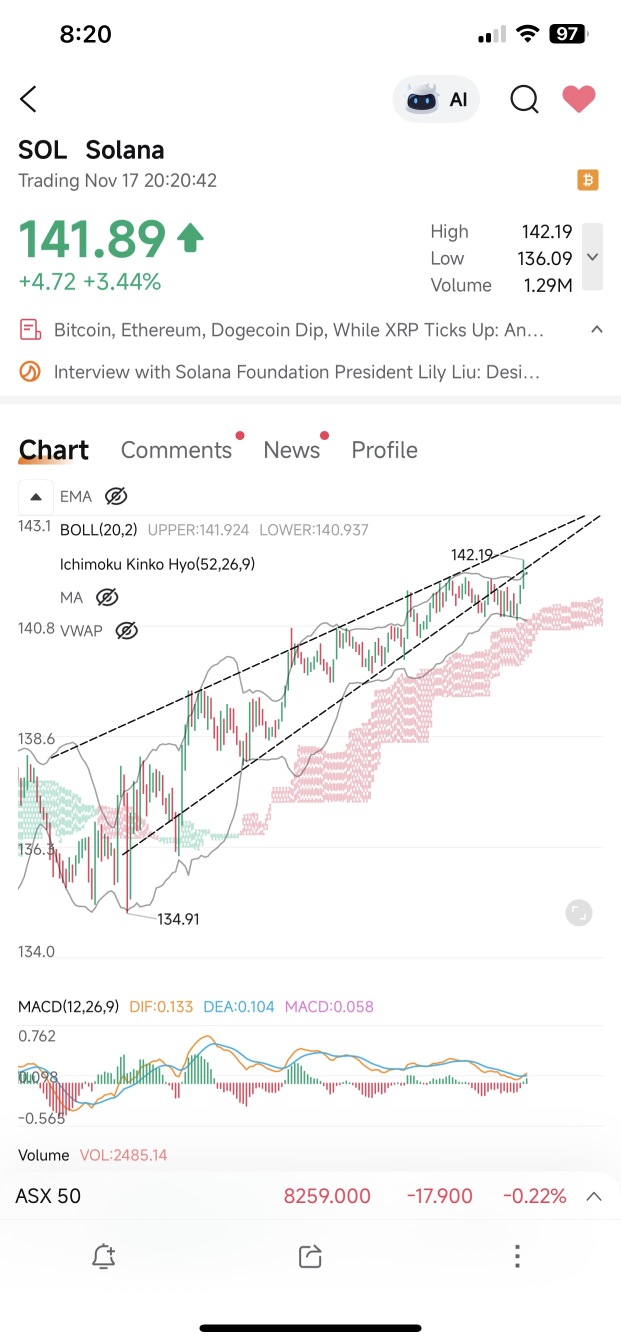Open search with the magnifier icon

click(524, 99)
